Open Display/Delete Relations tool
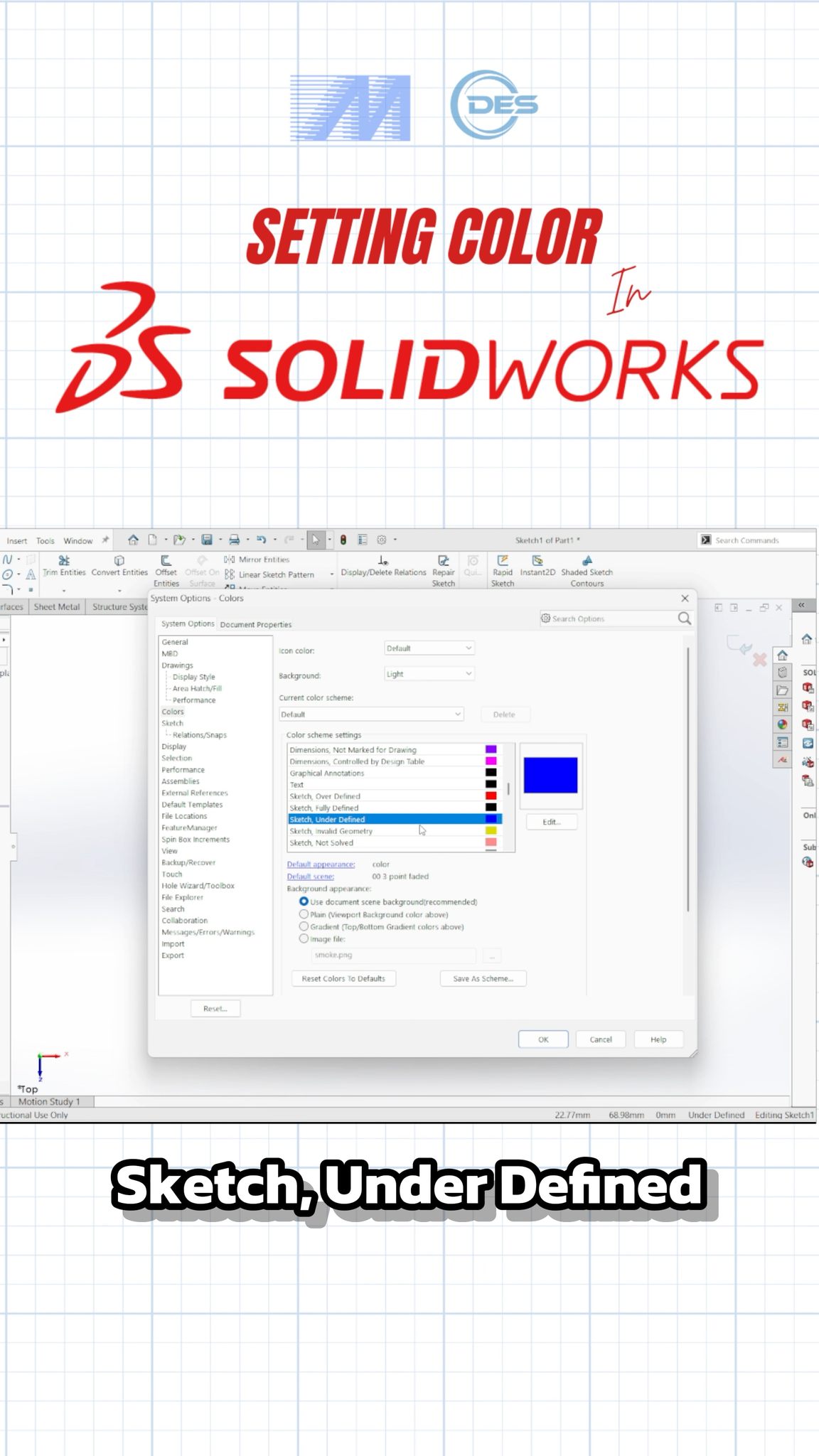819x1456 pixels. click(x=383, y=566)
